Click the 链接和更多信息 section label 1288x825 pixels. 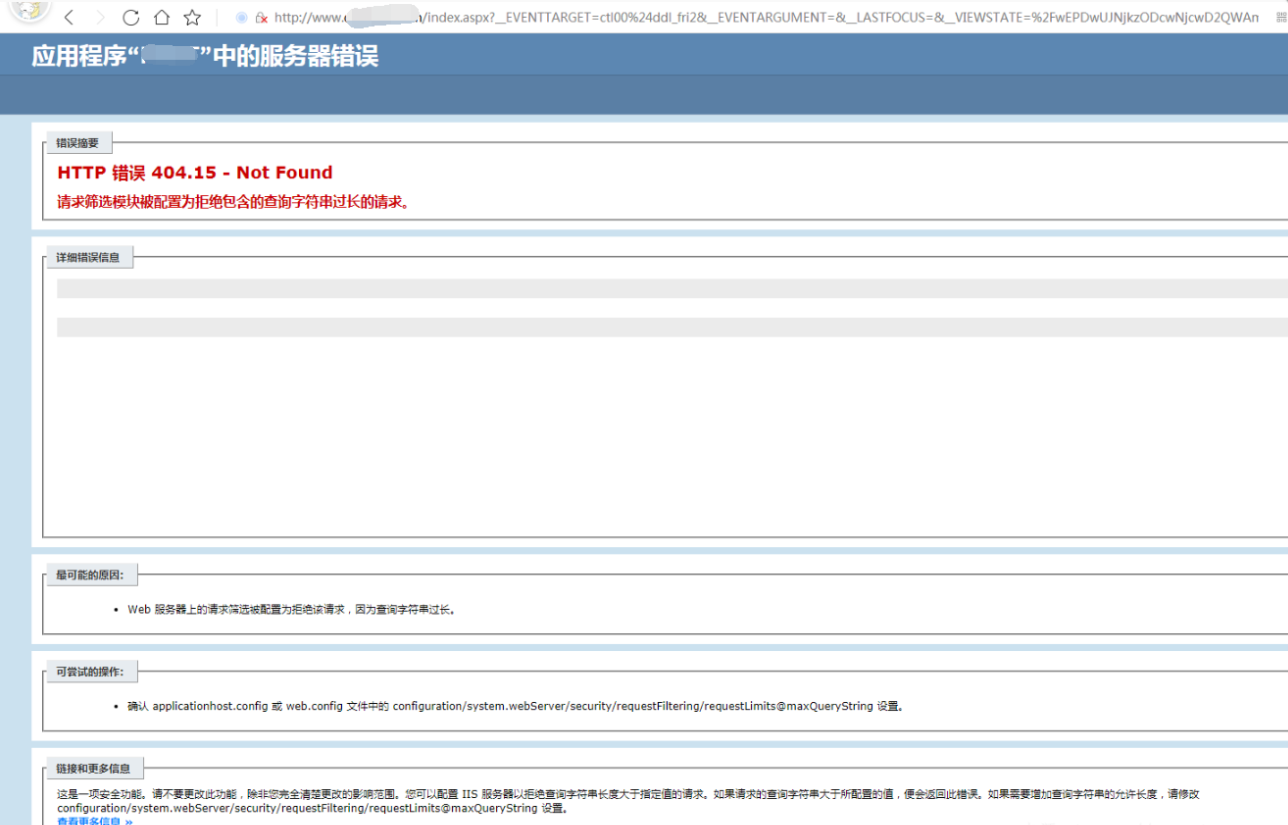93,768
